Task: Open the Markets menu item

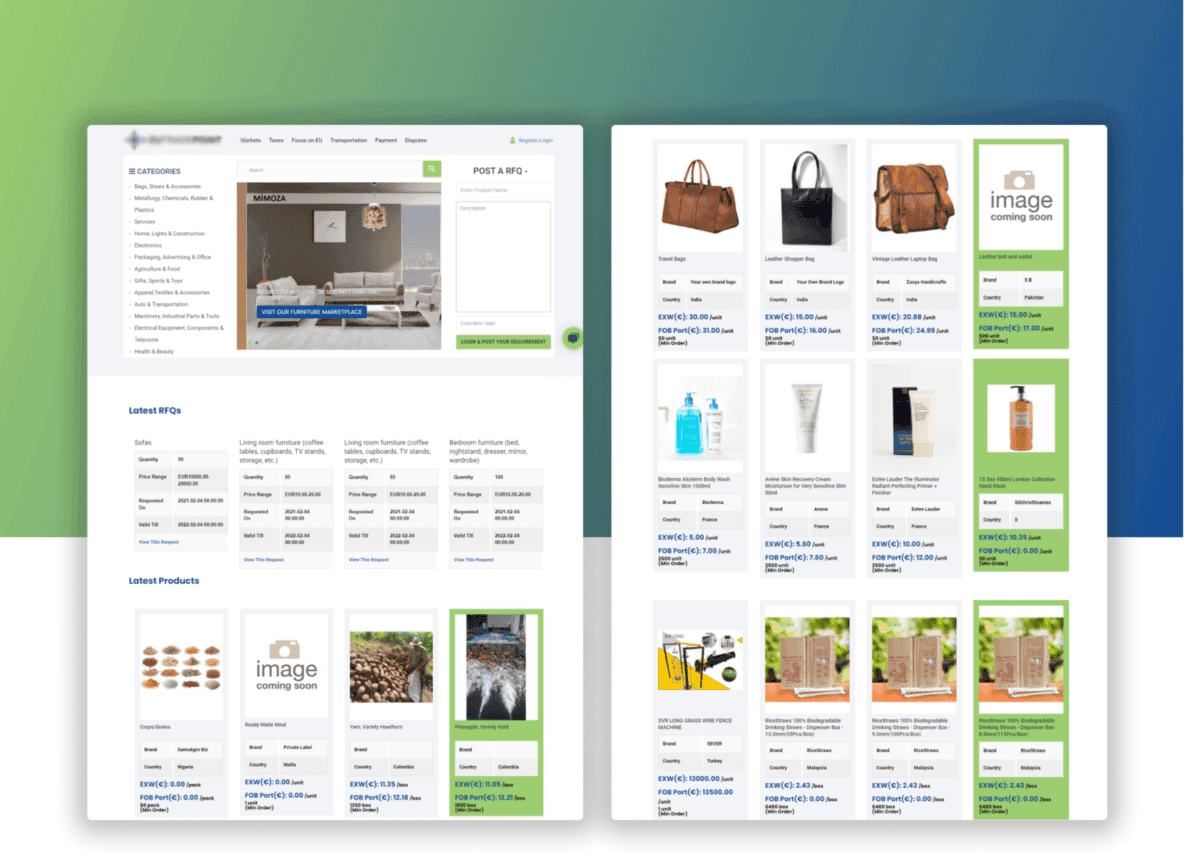Action: pyautogui.click(x=250, y=141)
